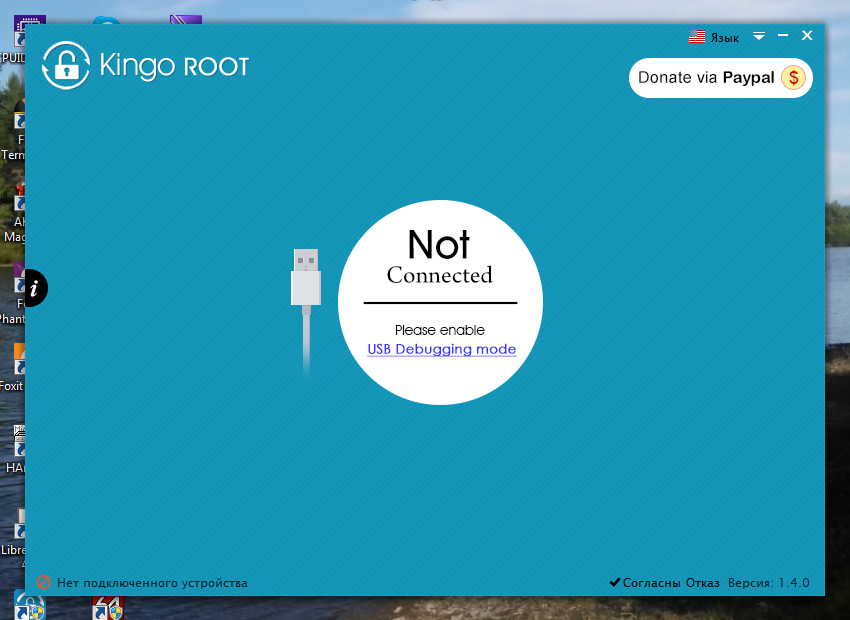Click the Not Connected status circle

(x=440, y=260)
